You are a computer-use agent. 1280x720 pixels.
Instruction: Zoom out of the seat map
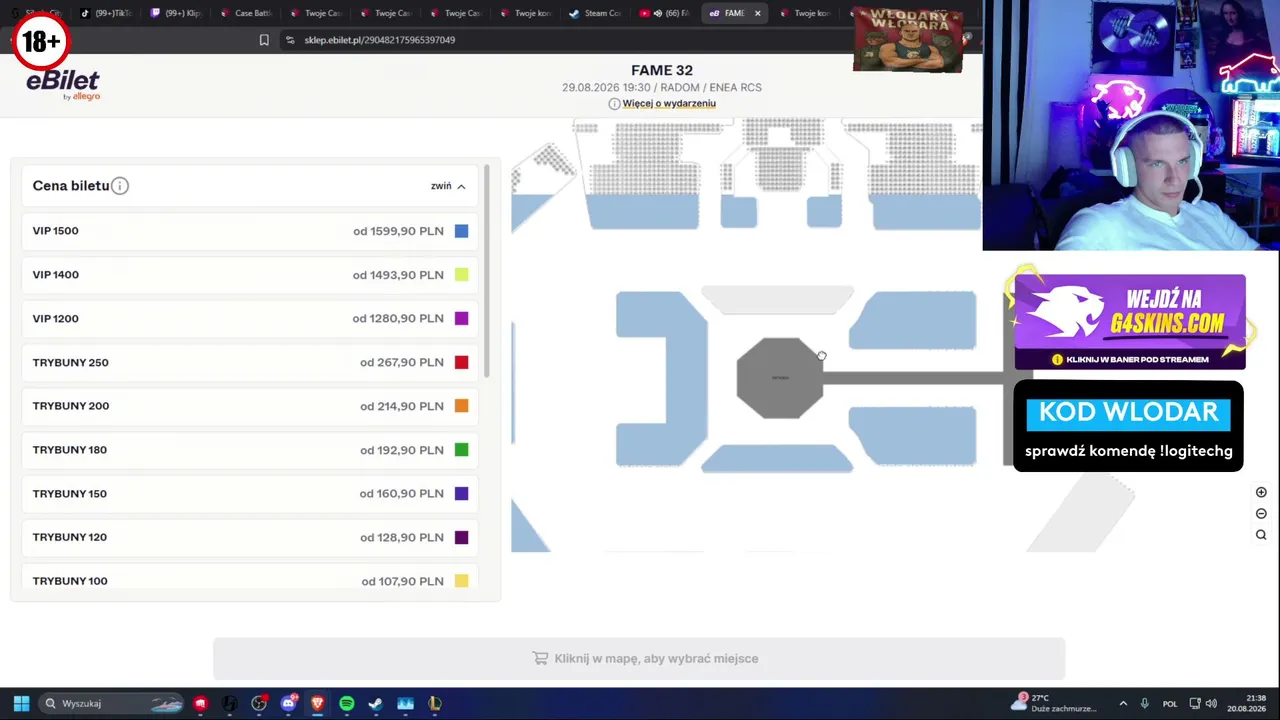coord(1261,513)
